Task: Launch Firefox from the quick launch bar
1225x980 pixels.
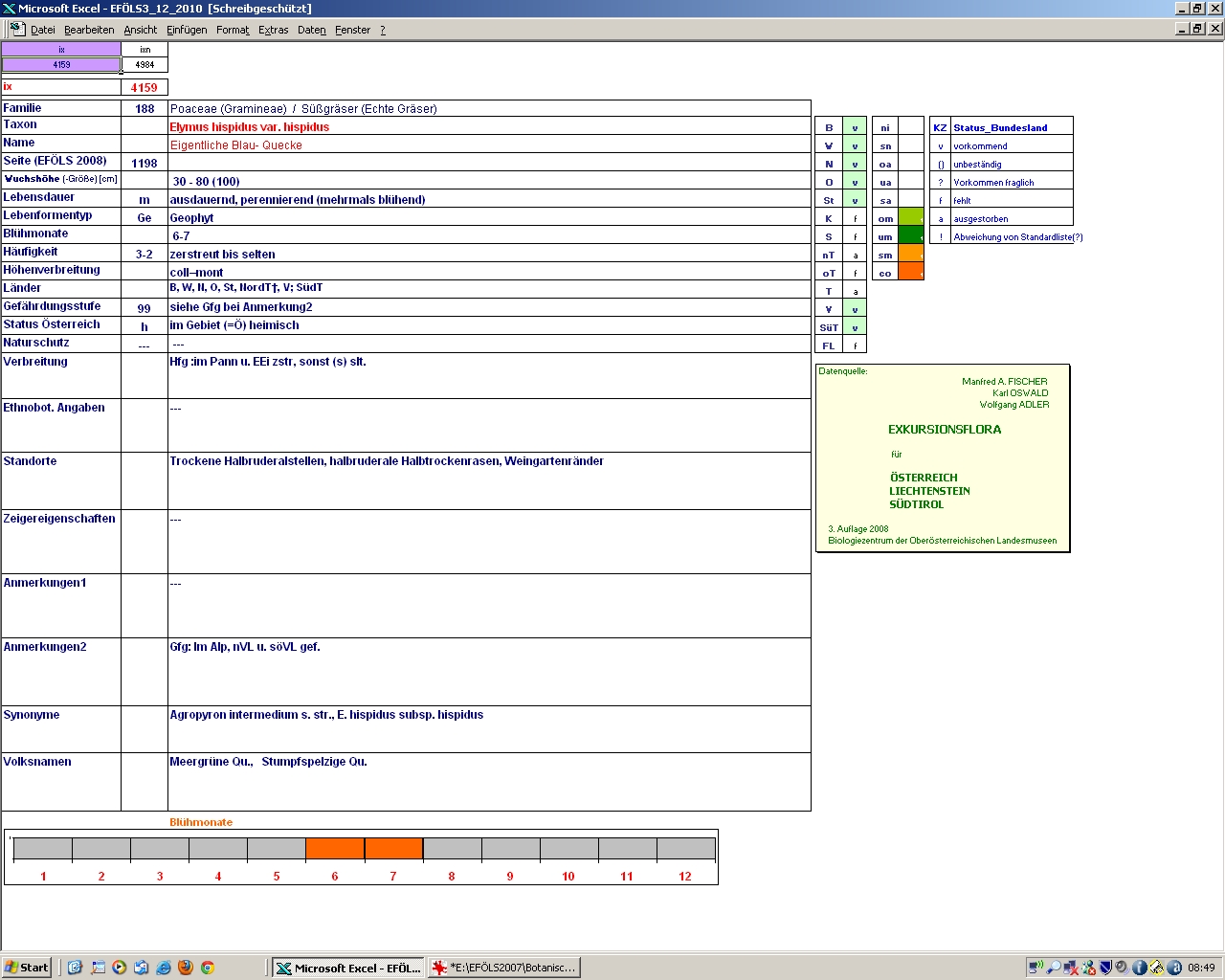Action: tap(186, 968)
